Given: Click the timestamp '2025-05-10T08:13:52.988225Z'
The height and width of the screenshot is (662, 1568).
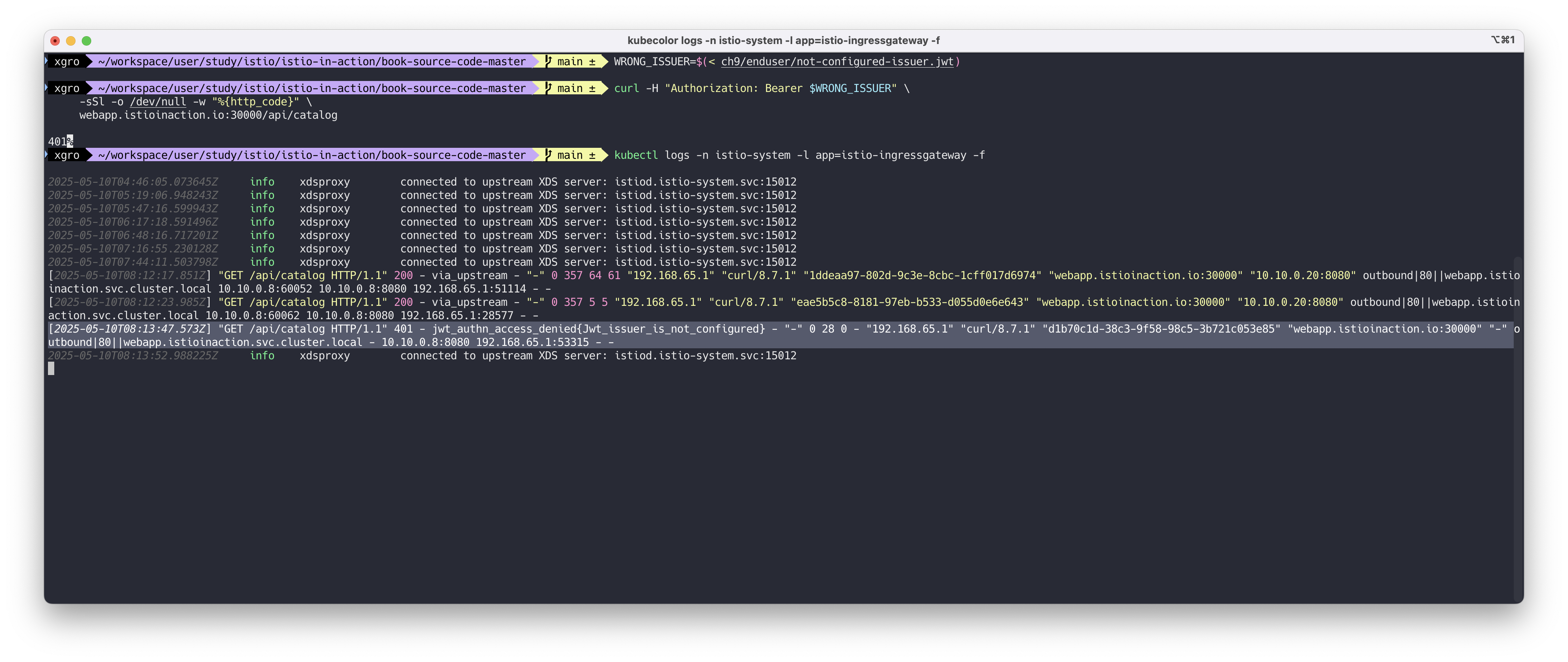Looking at the screenshot, I should tap(133, 356).
